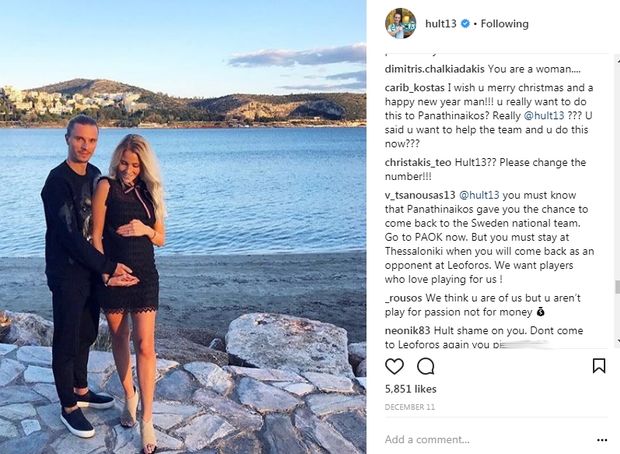Open the @hult13 mention in the carib_kostas comment

pyautogui.click(x=544, y=116)
